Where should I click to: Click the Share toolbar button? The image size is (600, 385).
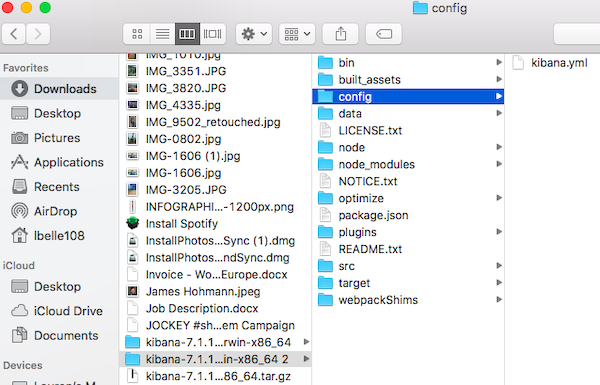(x=341, y=34)
